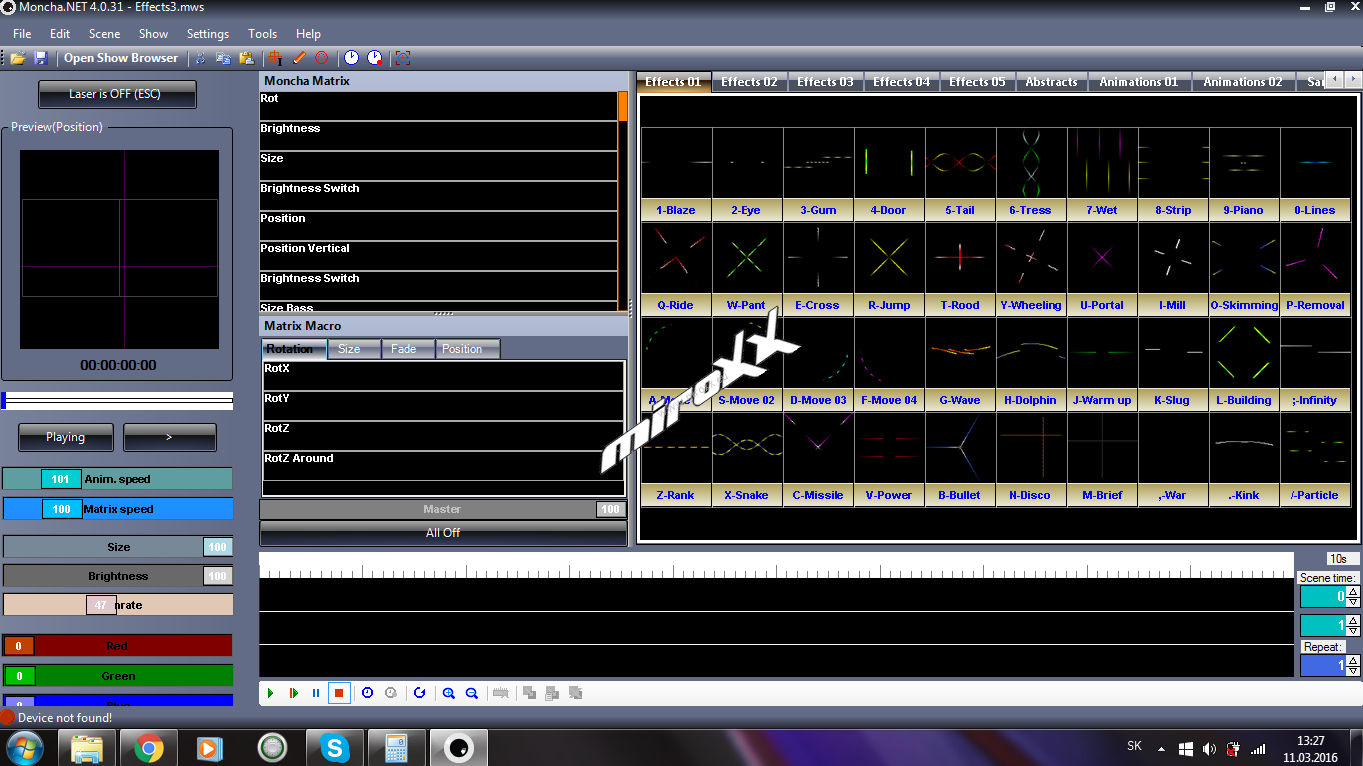The width and height of the screenshot is (1363, 766).
Task: Switch to Animations 01 tab
Action: pyautogui.click(x=1139, y=82)
